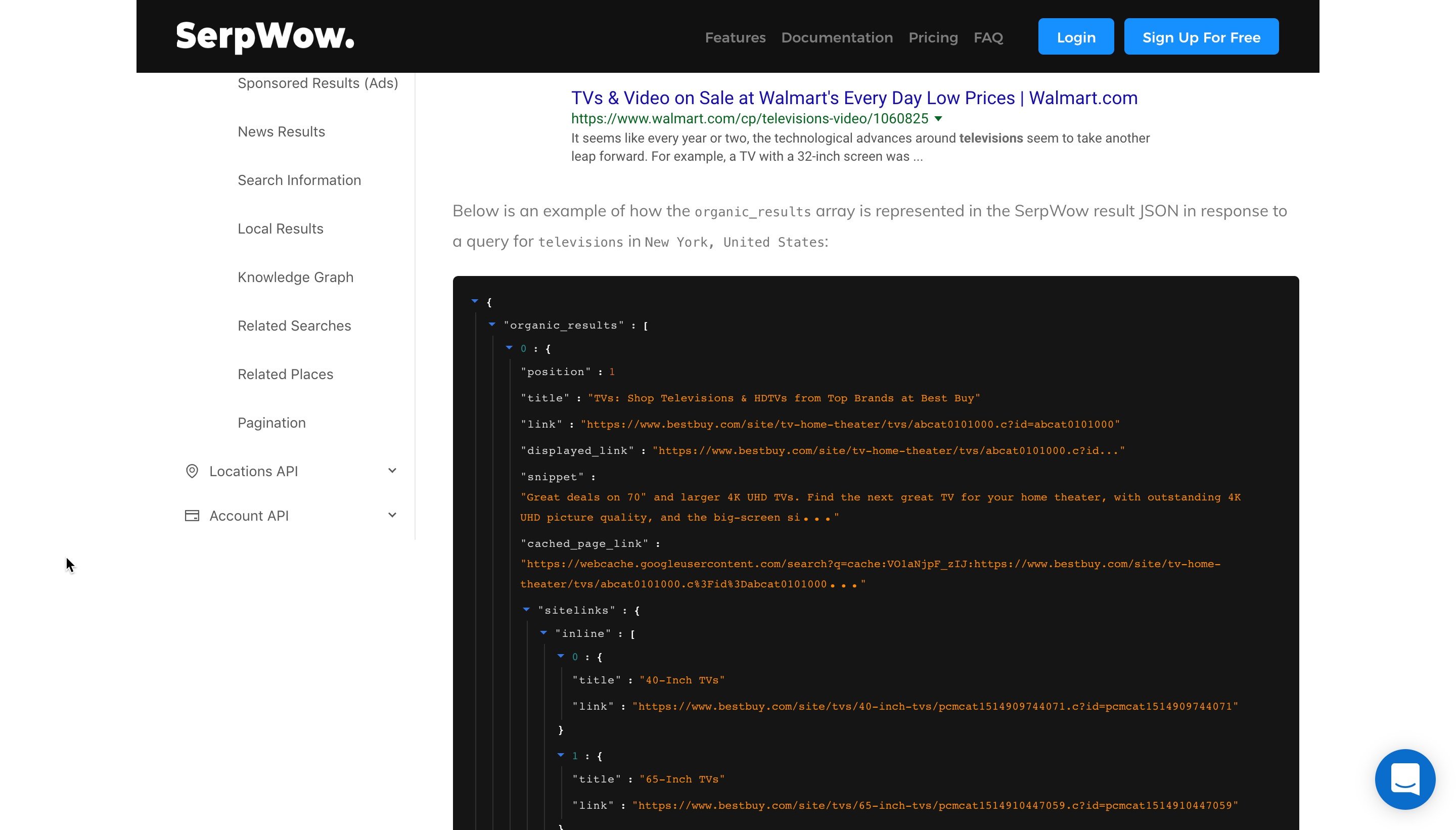Click the Locations API pin icon

click(192, 471)
